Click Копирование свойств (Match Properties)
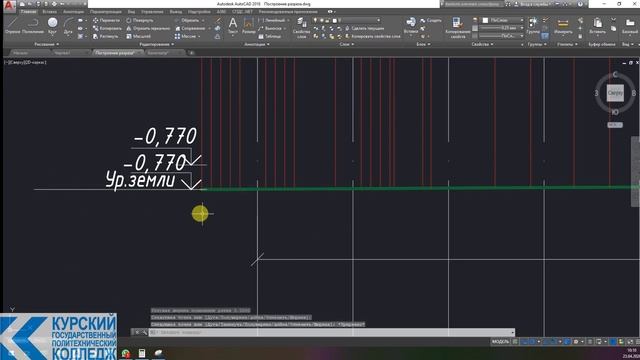The width and height of the screenshot is (640, 360). point(457,28)
